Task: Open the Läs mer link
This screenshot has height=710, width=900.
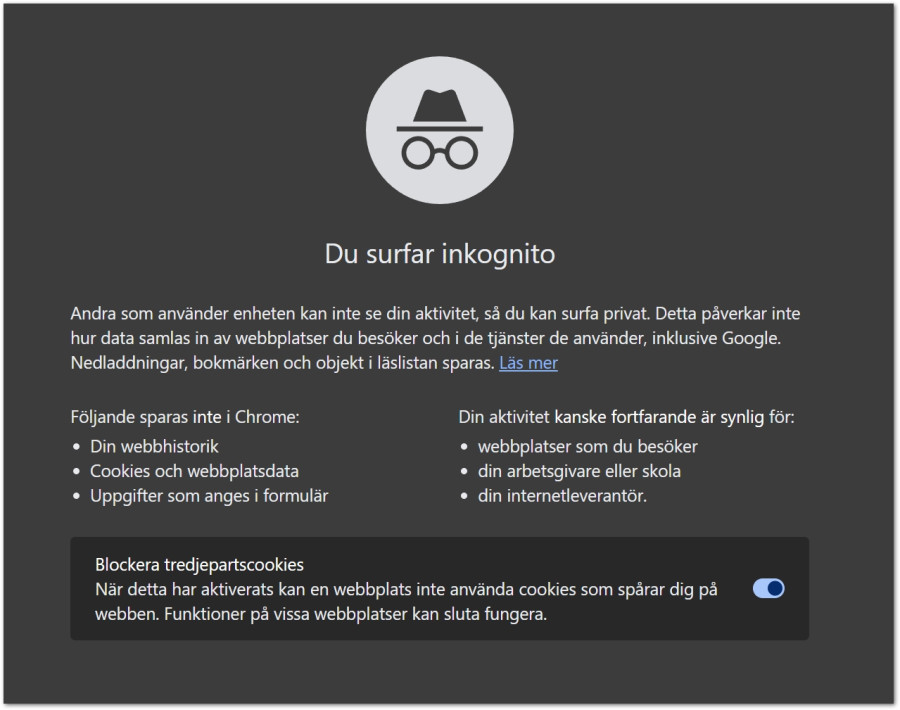Action: click(x=528, y=363)
